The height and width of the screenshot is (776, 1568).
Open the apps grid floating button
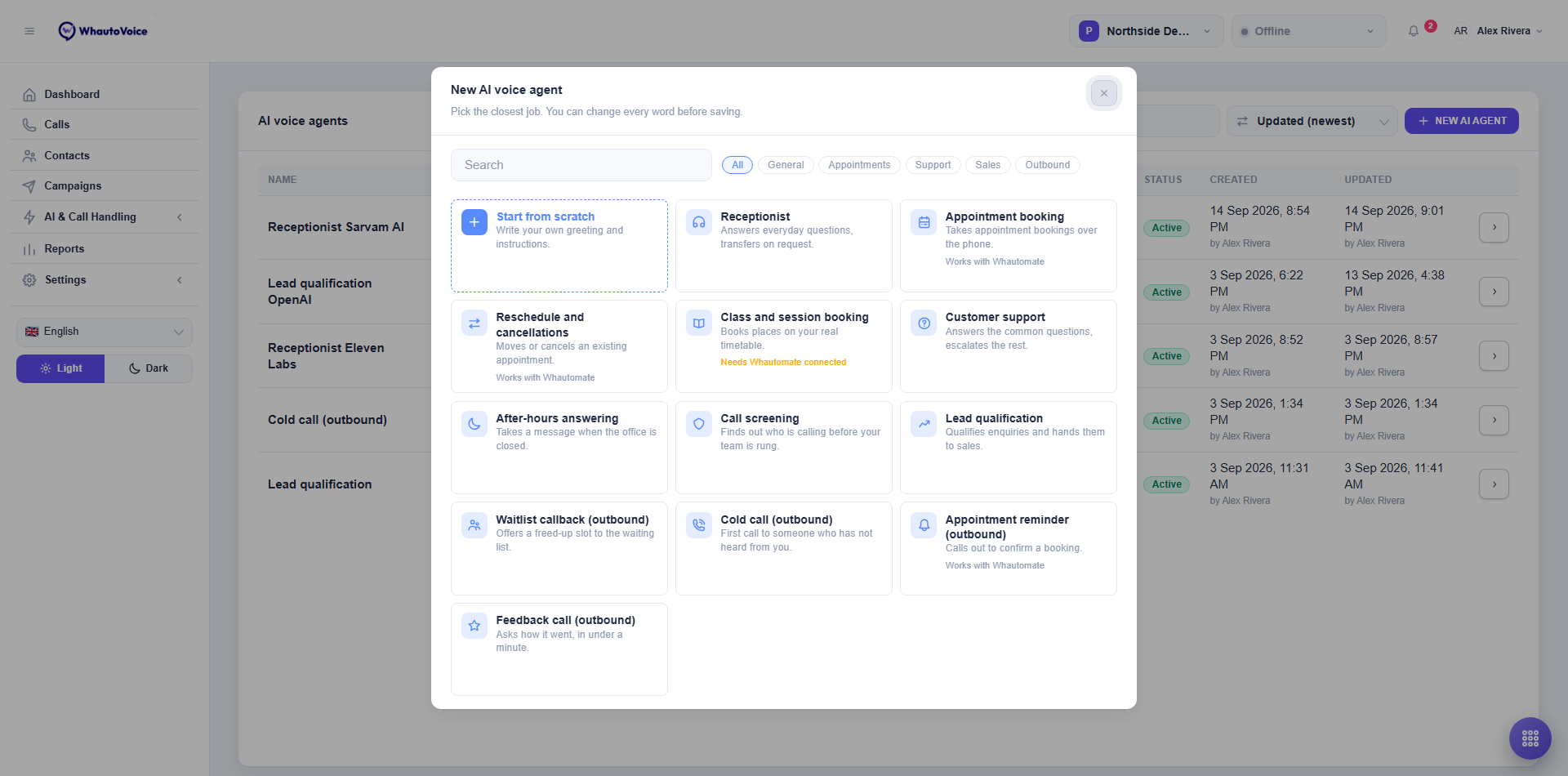point(1530,738)
